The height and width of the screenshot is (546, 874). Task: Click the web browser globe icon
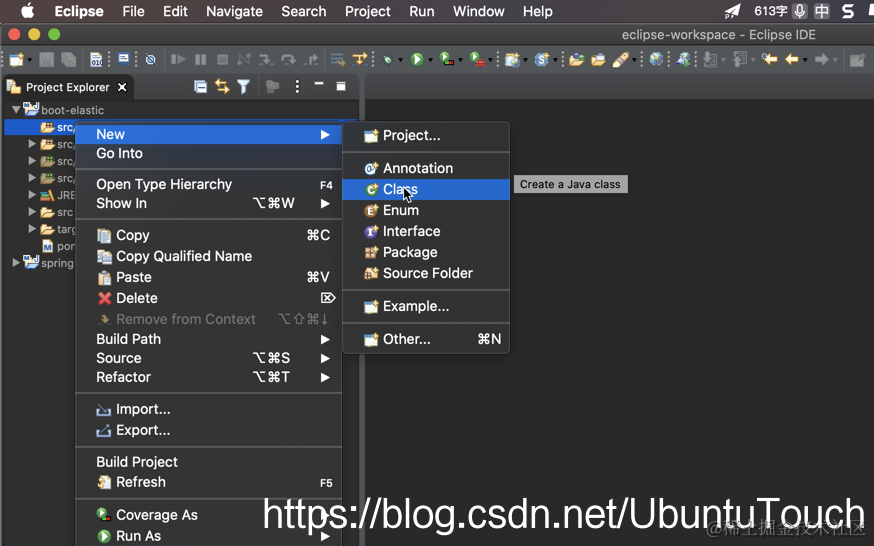pos(657,58)
